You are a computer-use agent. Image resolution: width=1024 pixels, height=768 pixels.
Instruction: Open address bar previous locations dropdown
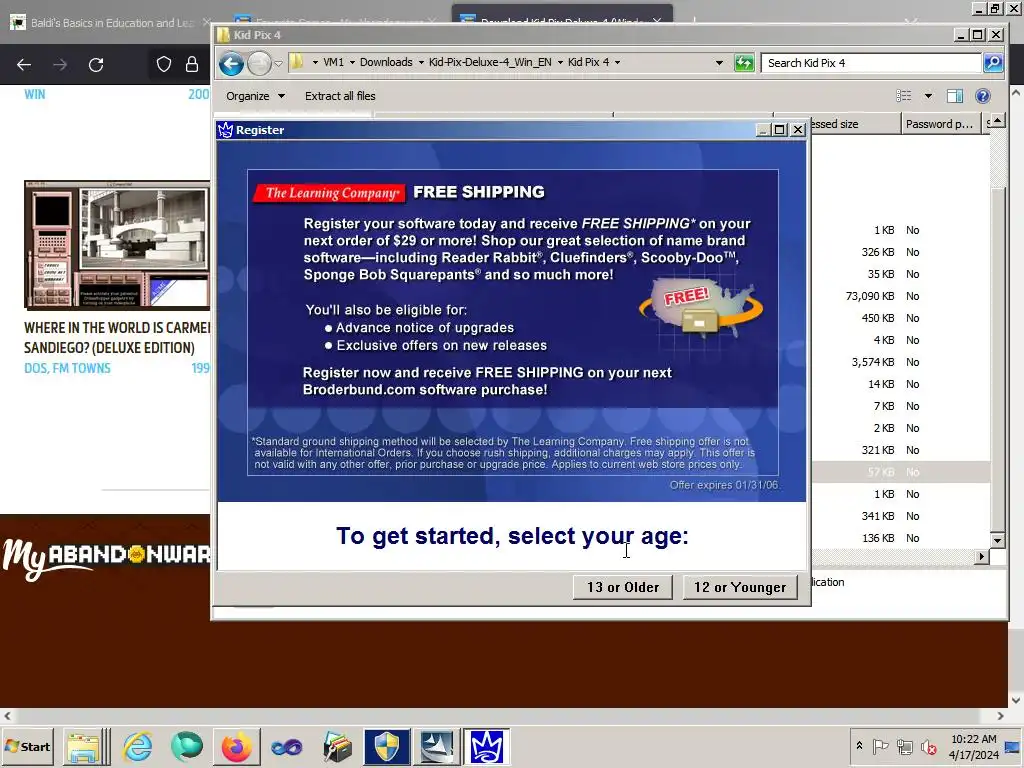[x=719, y=63]
